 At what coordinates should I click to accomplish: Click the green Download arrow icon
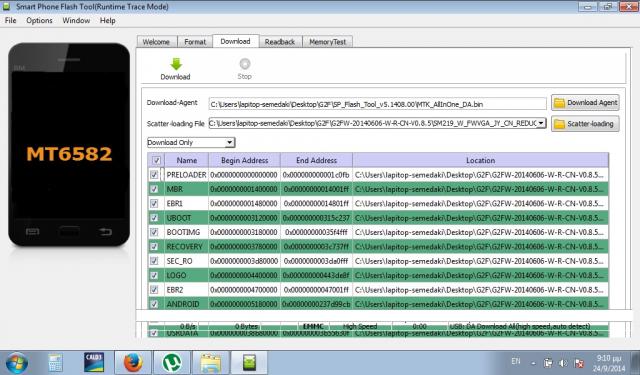[176, 64]
